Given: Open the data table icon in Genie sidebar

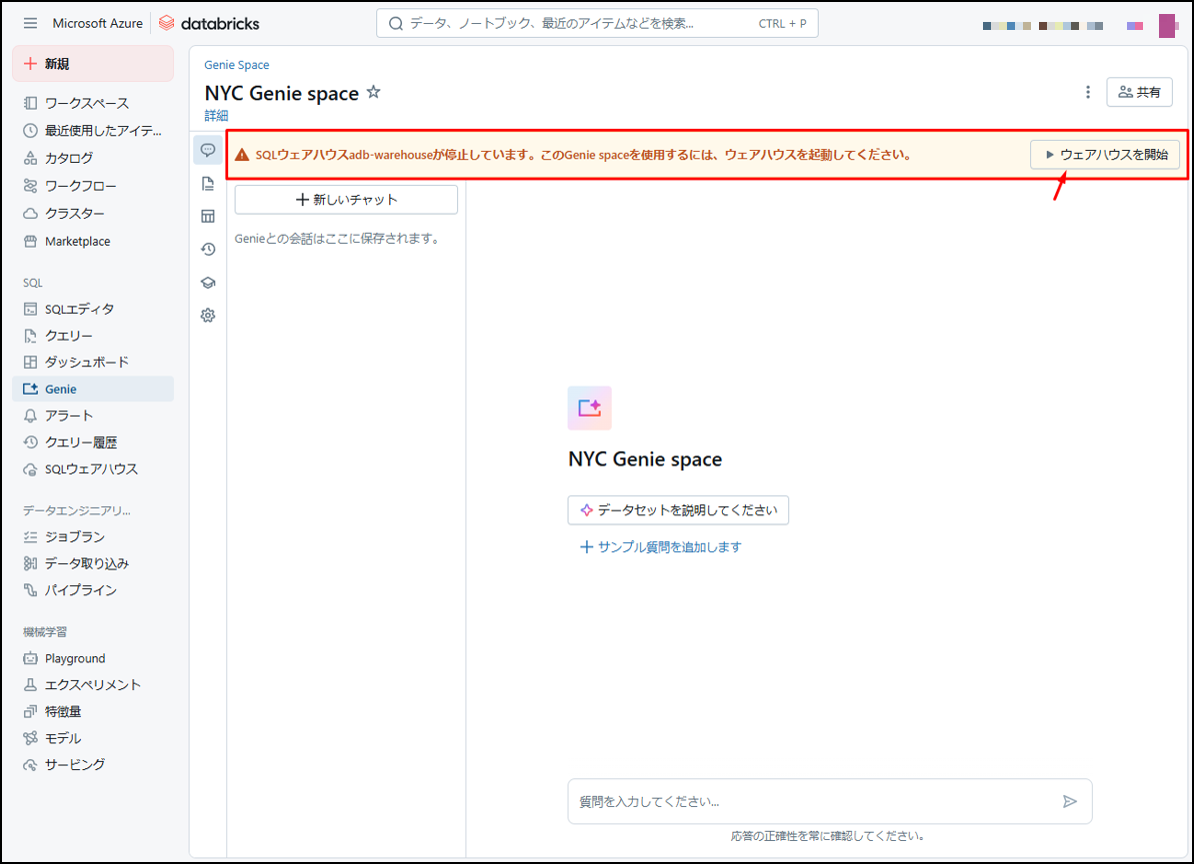Looking at the screenshot, I should coord(208,216).
